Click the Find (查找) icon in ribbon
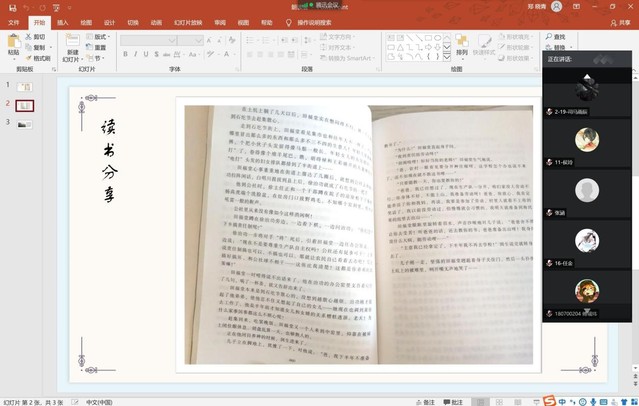 558,37
